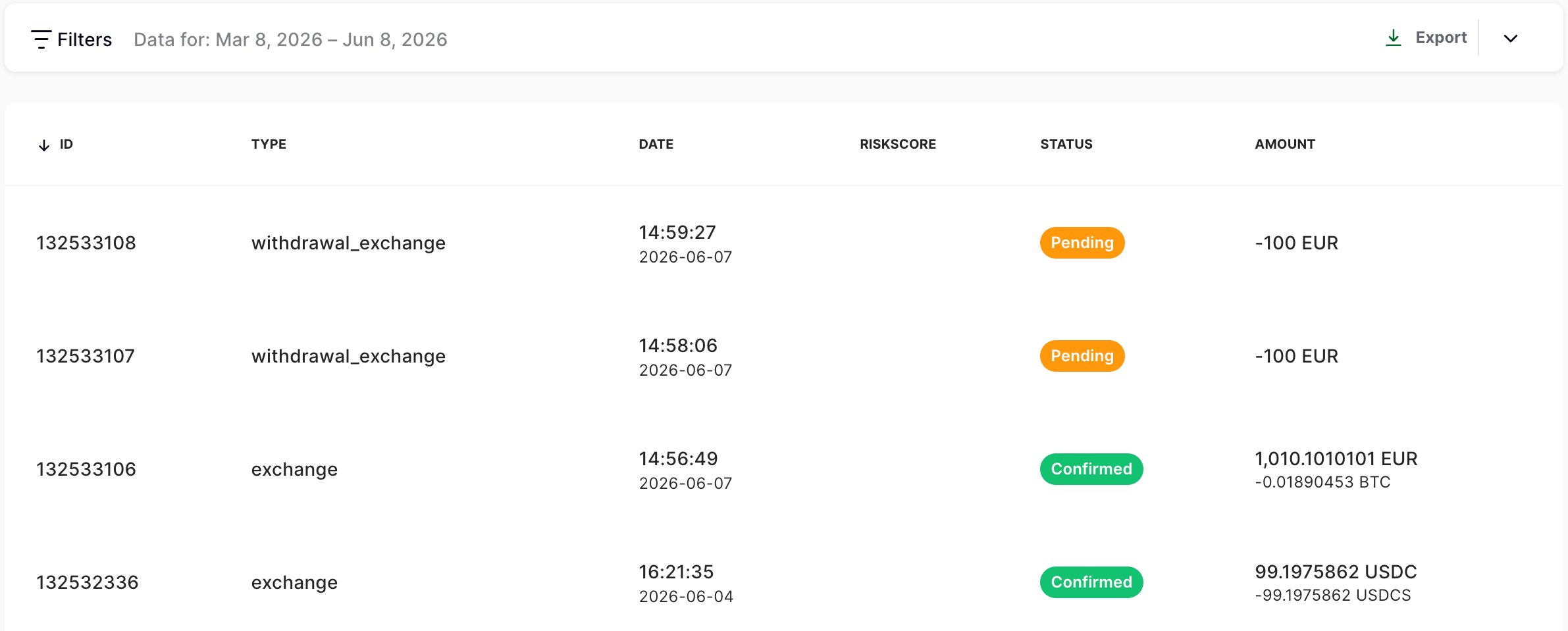1568x631 pixels.
Task: Click the STATUS column header
Action: [x=1066, y=144]
